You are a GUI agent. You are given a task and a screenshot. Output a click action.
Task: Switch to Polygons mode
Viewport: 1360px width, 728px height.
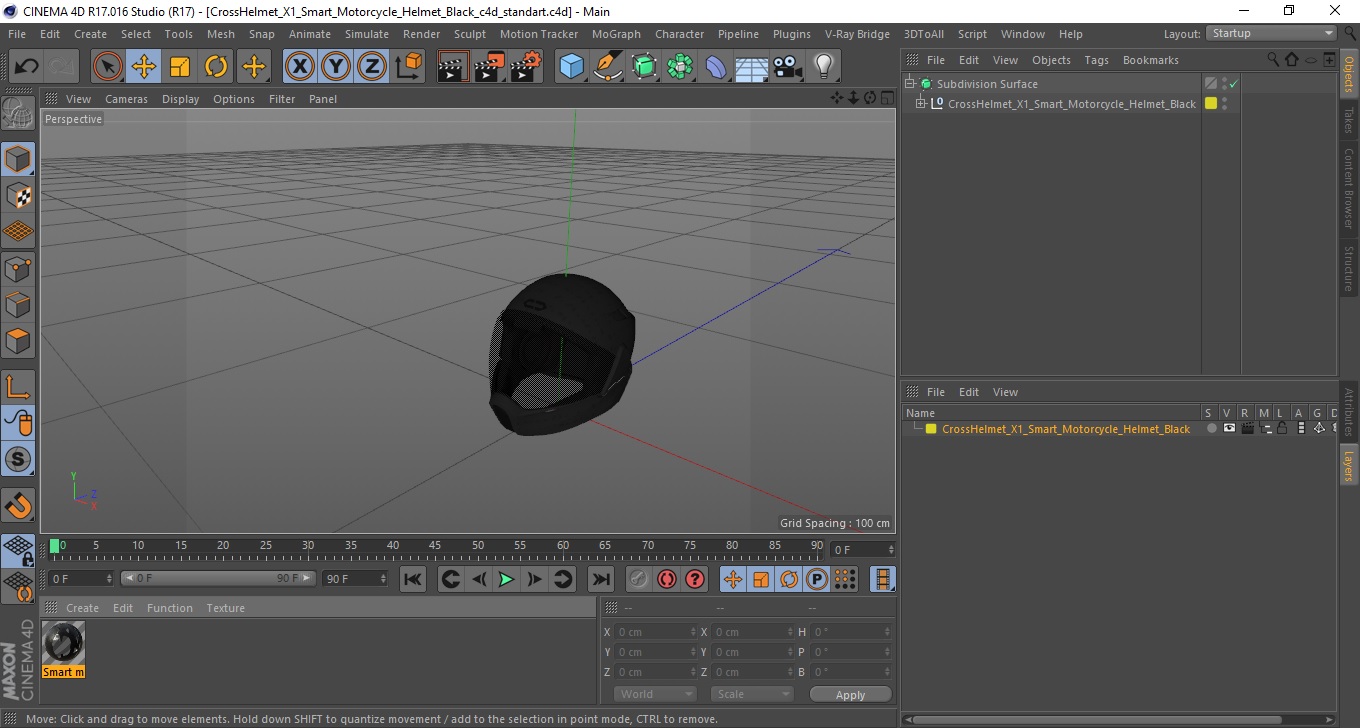pyautogui.click(x=18, y=341)
